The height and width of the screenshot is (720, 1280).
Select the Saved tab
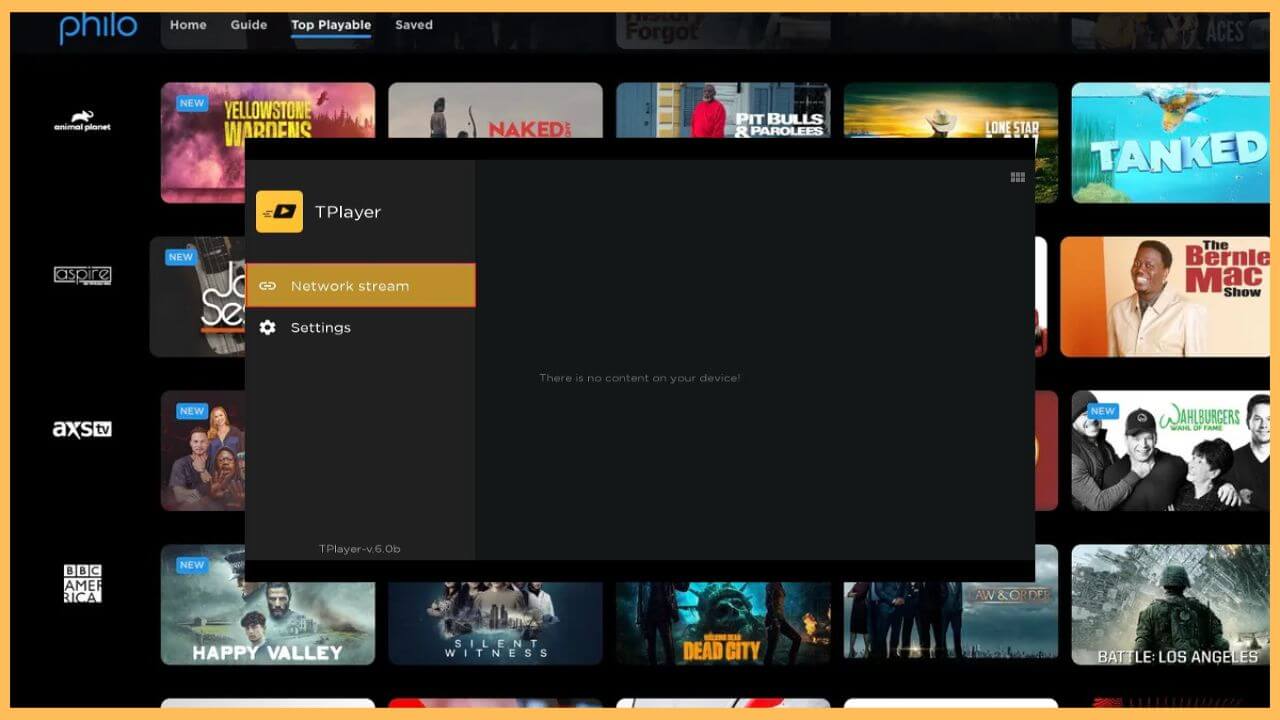(413, 25)
